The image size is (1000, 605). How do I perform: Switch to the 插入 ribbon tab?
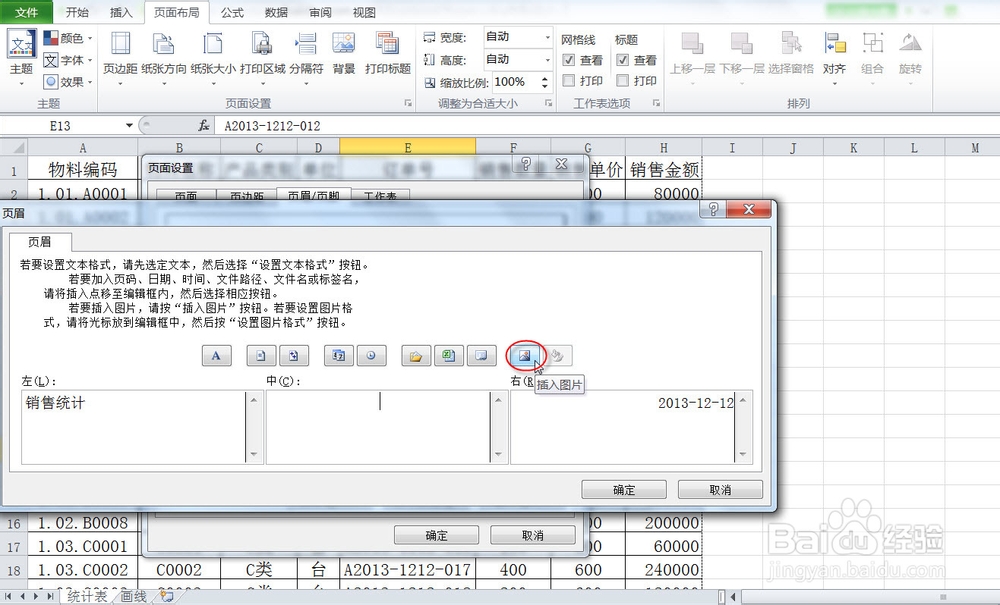coord(121,12)
